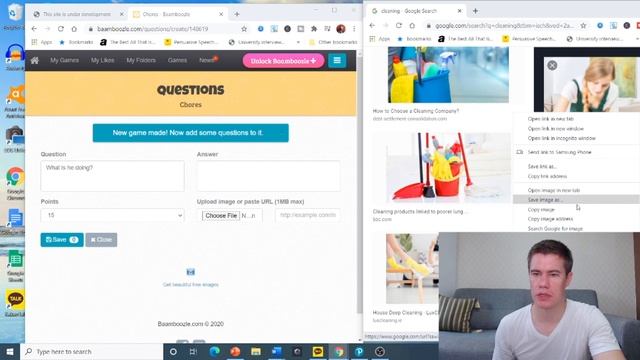
Task: Select the cleaning - Google Search tab
Action: (416, 11)
